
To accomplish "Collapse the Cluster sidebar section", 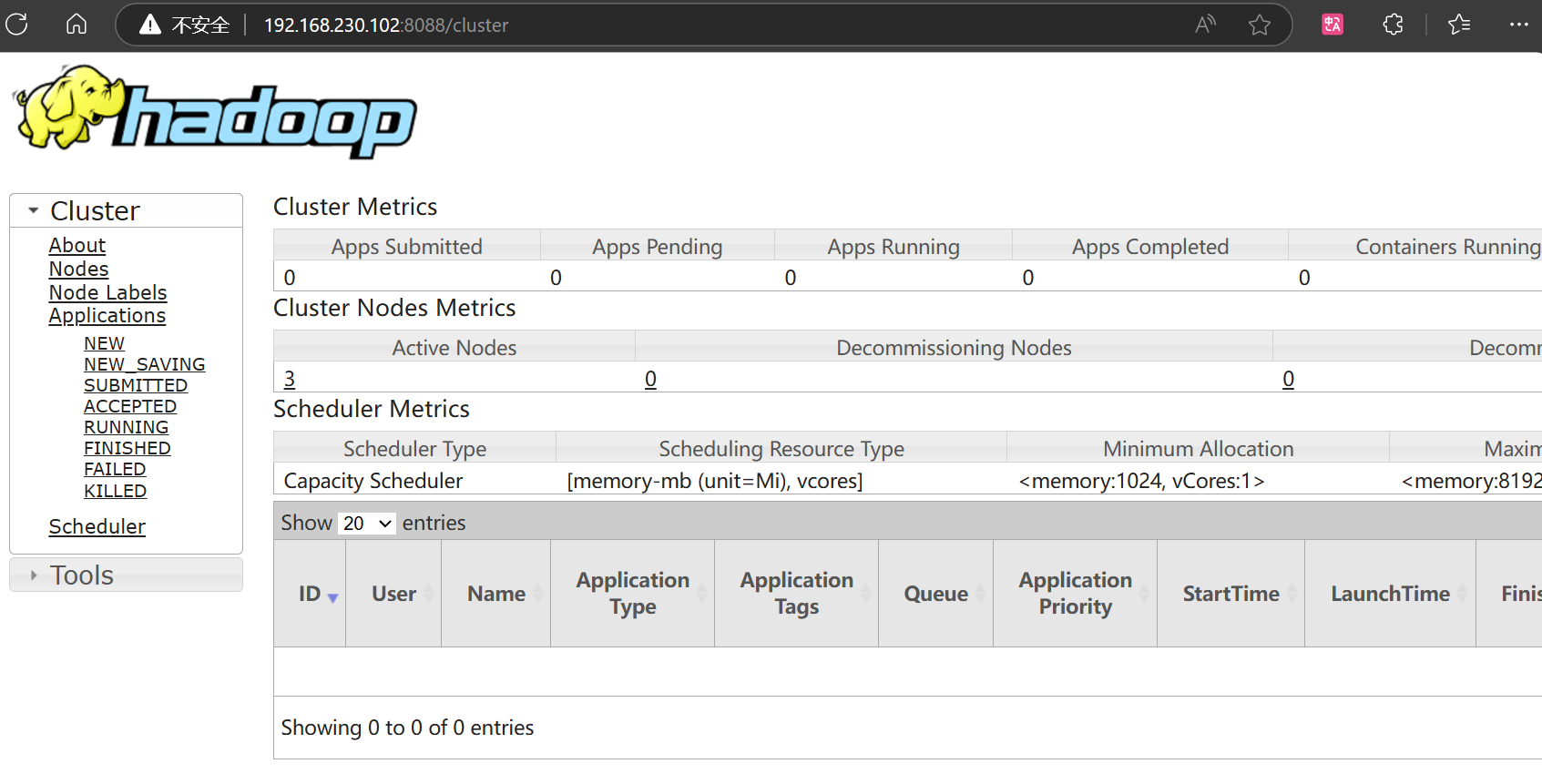I will tap(34, 211).
